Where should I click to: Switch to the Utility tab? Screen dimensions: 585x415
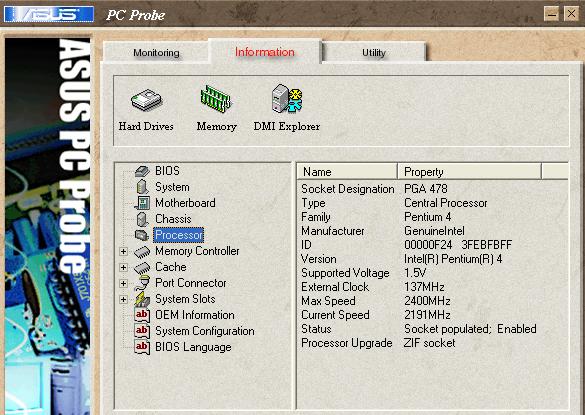coord(373,53)
